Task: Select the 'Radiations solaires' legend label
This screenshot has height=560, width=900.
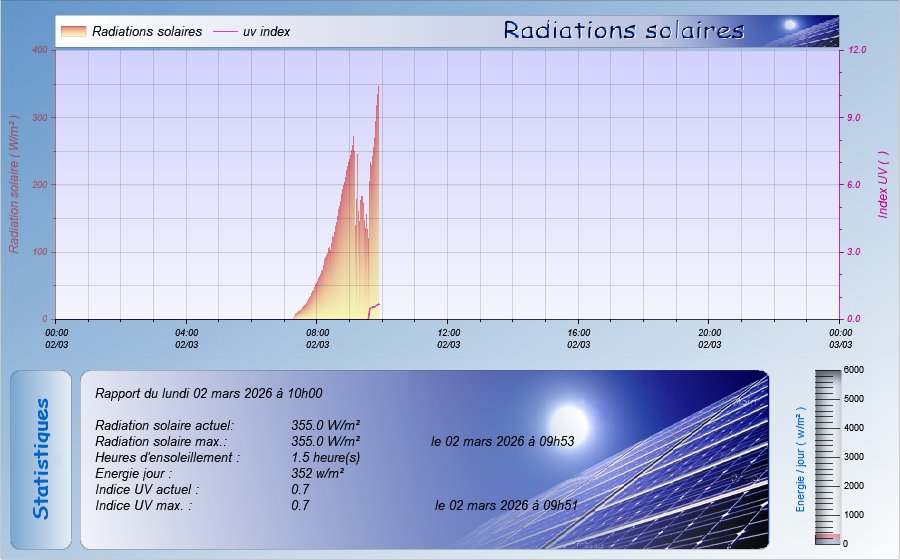Action: pyautogui.click(x=146, y=32)
